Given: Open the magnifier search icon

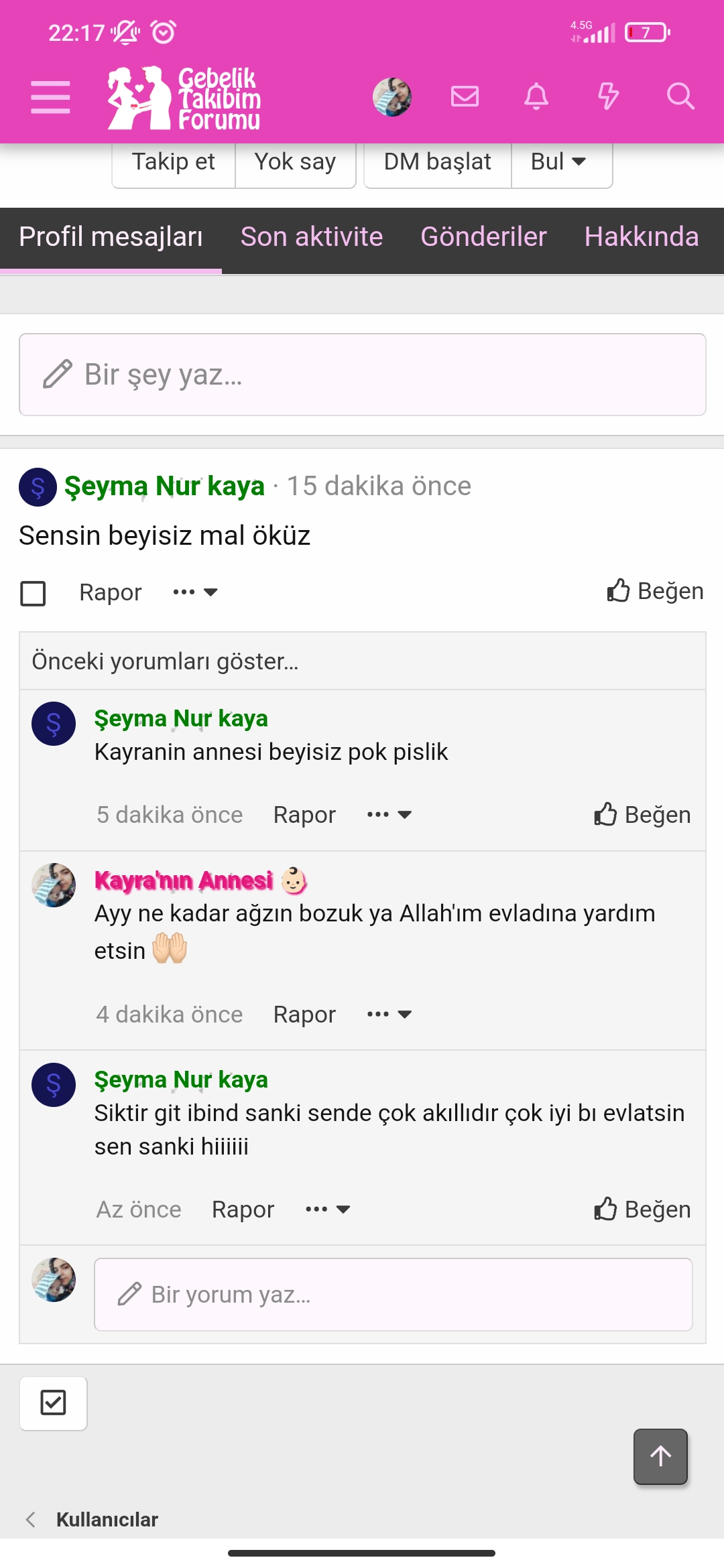Looking at the screenshot, I should pos(680,96).
